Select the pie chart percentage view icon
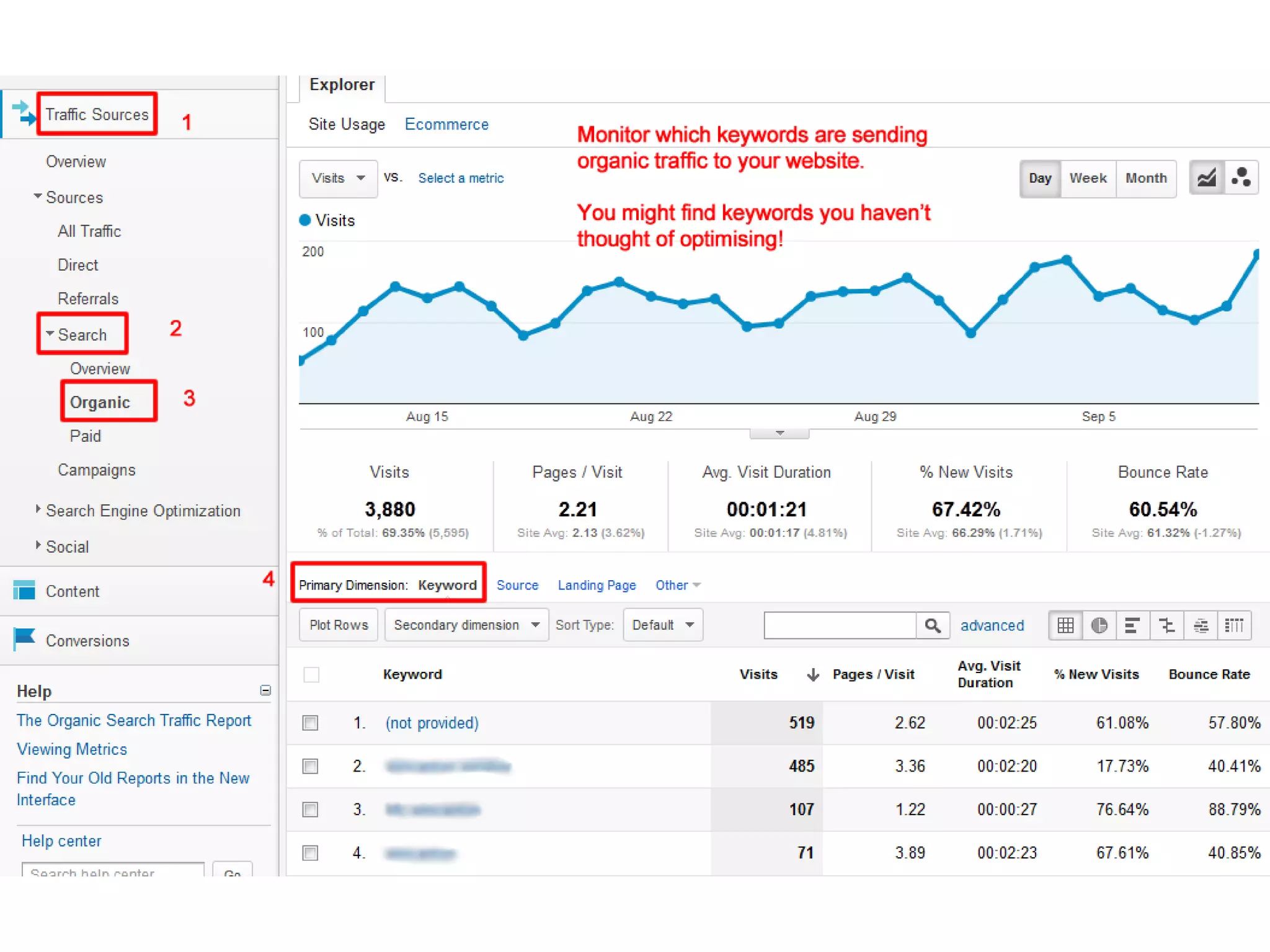 (1099, 625)
